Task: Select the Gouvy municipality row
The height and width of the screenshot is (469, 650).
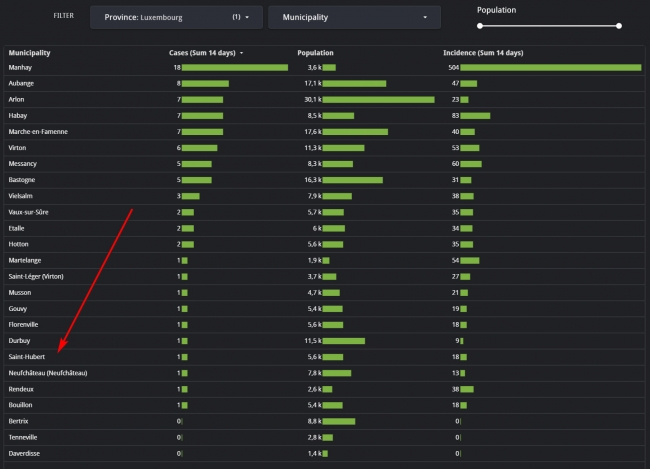Action: click(325, 309)
